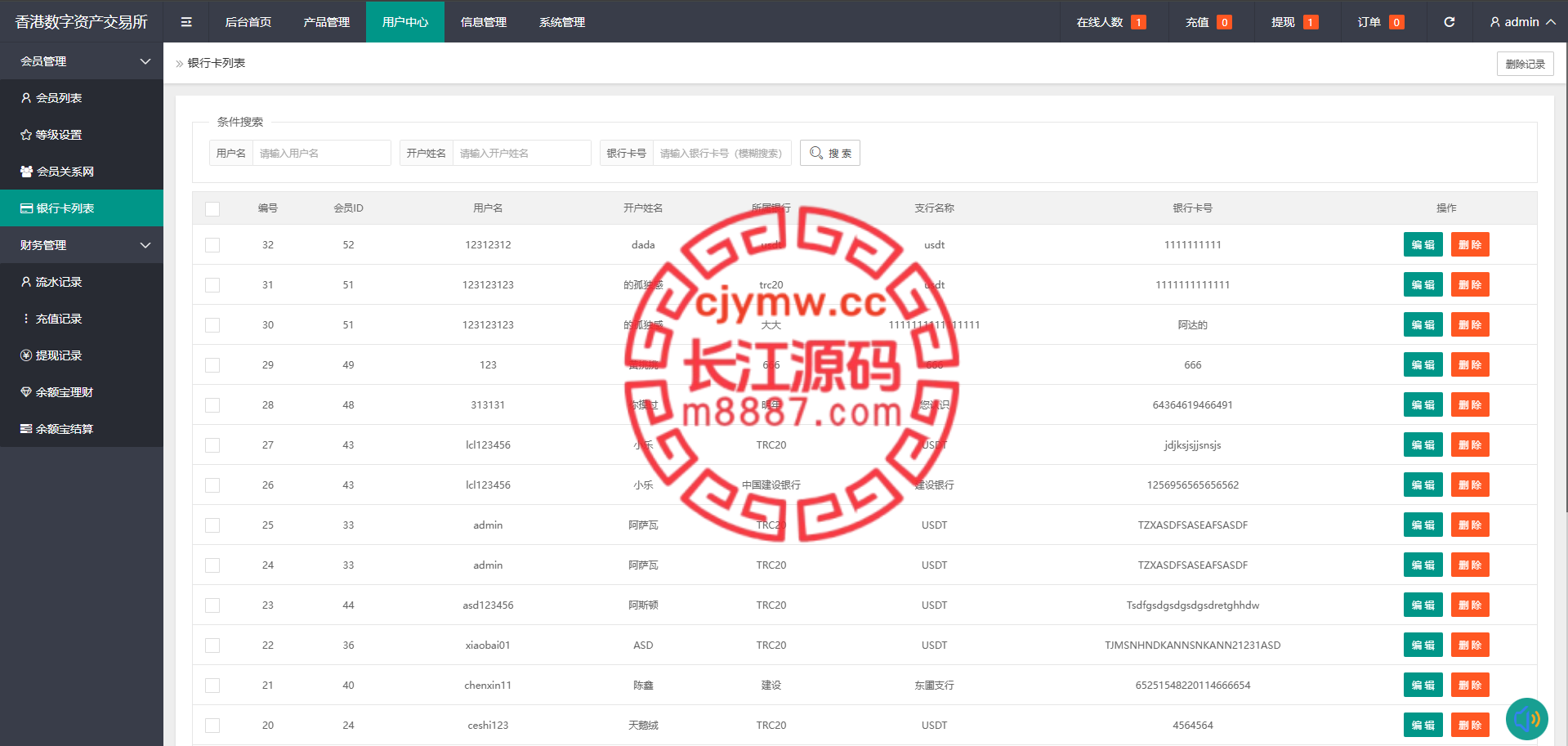1568x746 pixels.
Task: Click the 会员列表 person icon
Action: click(x=26, y=98)
